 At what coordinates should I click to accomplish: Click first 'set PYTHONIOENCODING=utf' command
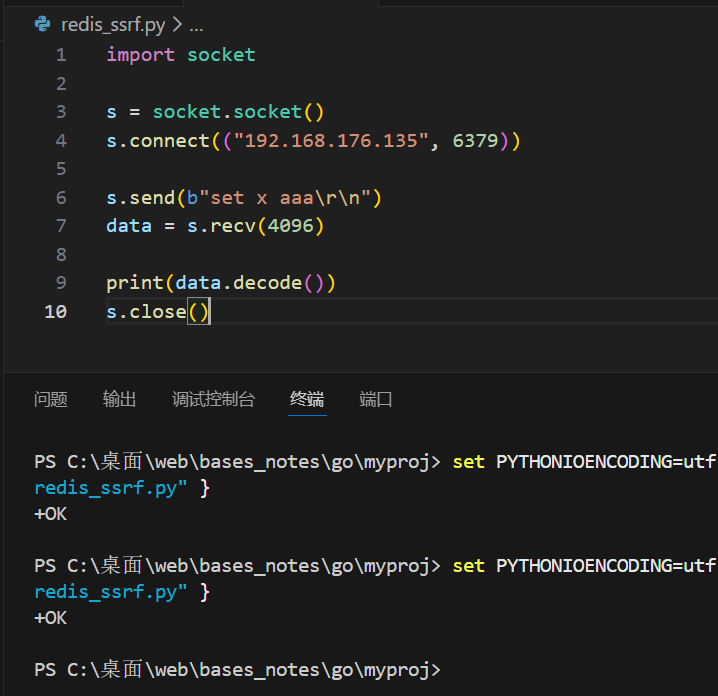tap(584, 462)
